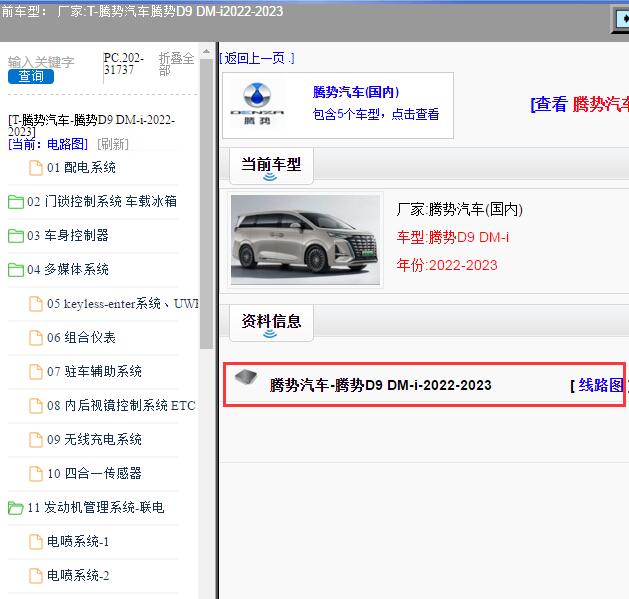Click the file icon for 07 驻车辅助系统
Screen dimensions: 629x599
pos(36,372)
